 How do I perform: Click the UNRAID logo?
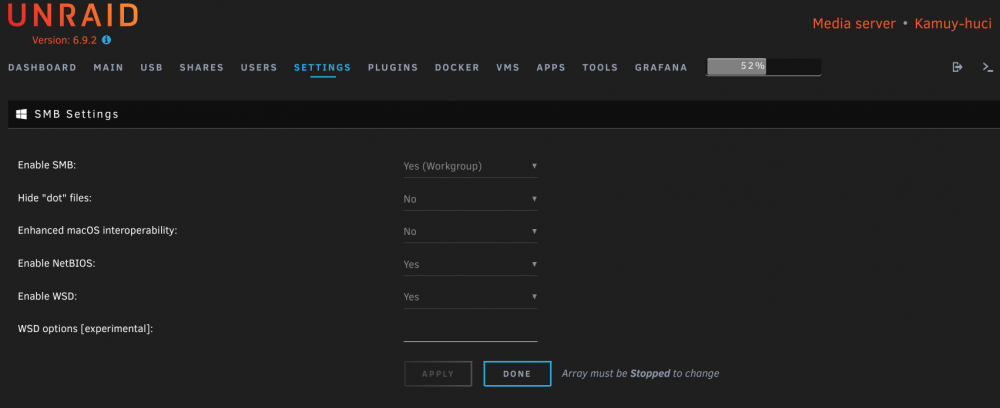pyautogui.click(x=73, y=15)
